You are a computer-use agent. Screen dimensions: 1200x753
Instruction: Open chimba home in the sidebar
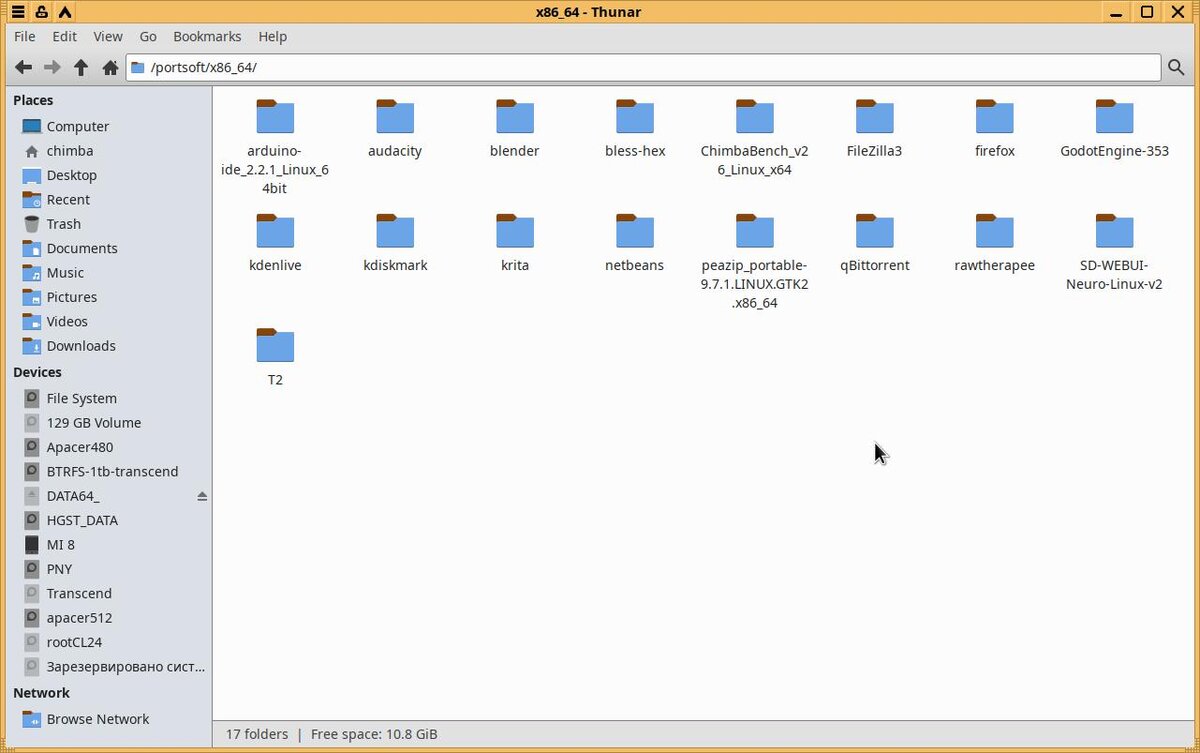point(106,151)
